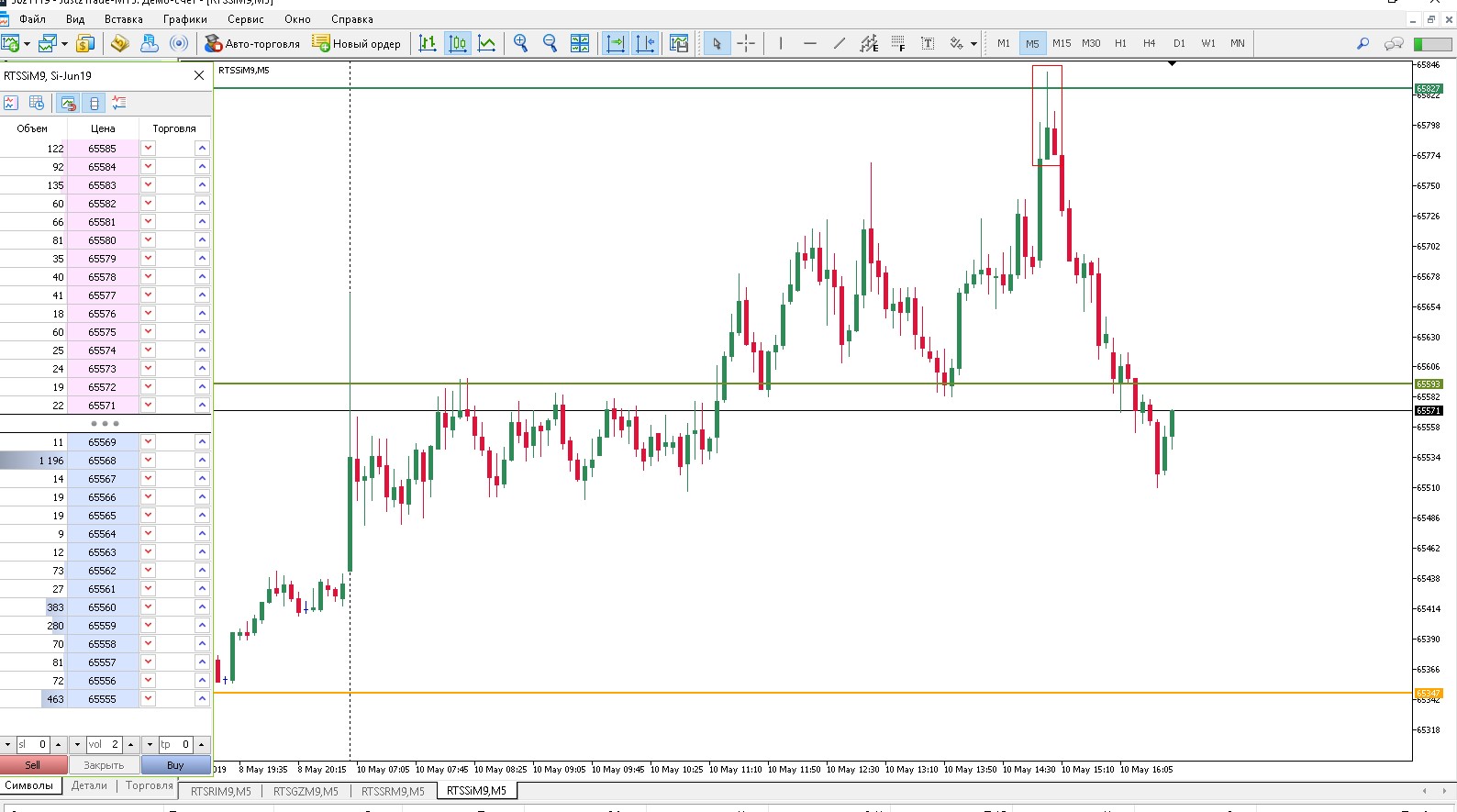Screen dimensions: 1457x812
Task: Open the Navigator panel icon
Action: point(119,43)
